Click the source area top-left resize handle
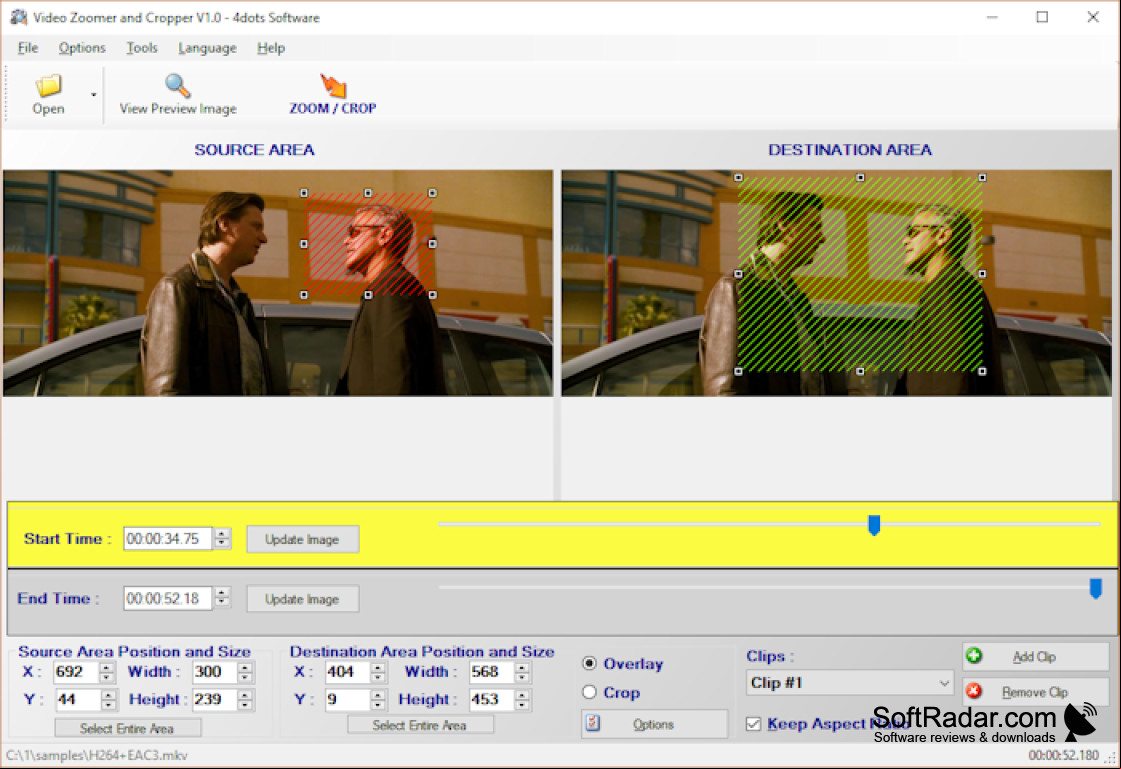1121x769 pixels. (304, 193)
